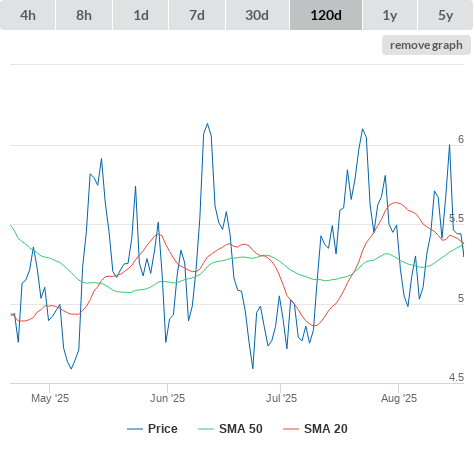474x455 pixels.
Task: Click the price peak in mid June
Action: point(207,124)
